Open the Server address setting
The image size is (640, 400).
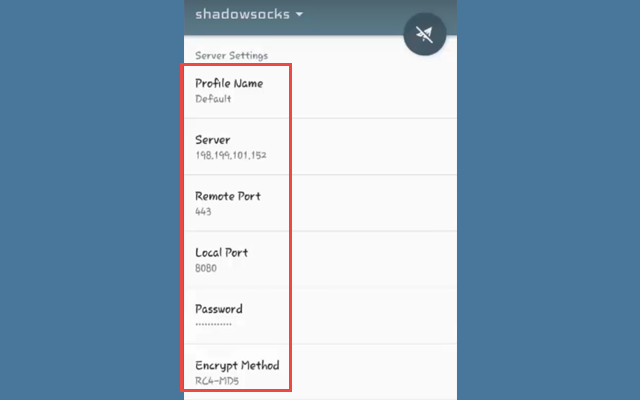point(213,140)
